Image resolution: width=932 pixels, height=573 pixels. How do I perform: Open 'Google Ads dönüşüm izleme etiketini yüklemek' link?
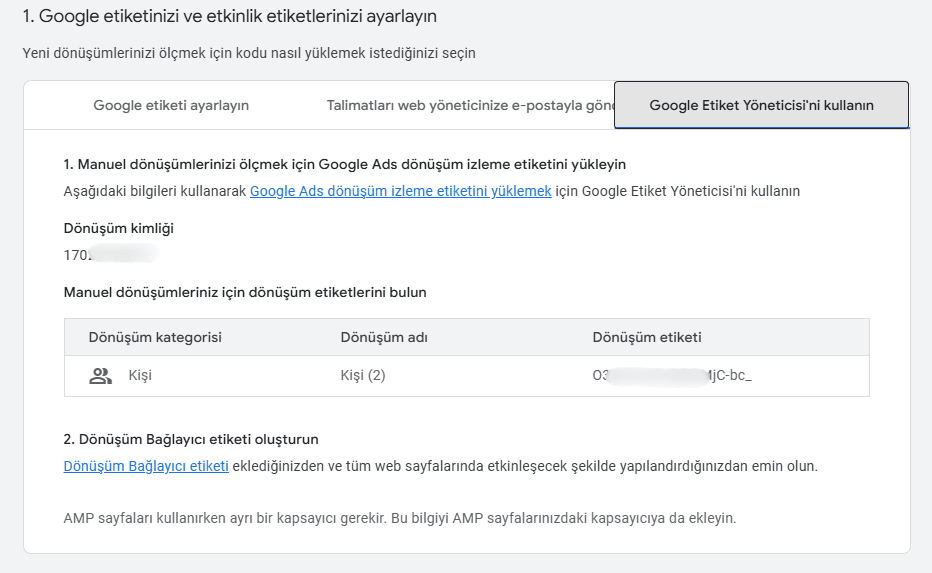click(x=401, y=191)
